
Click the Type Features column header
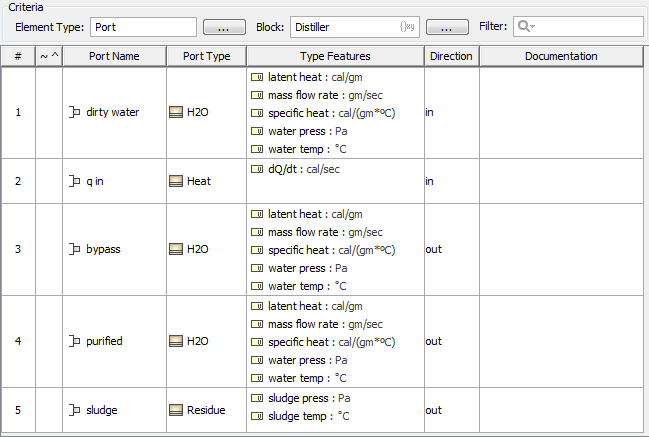click(x=335, y=56)
